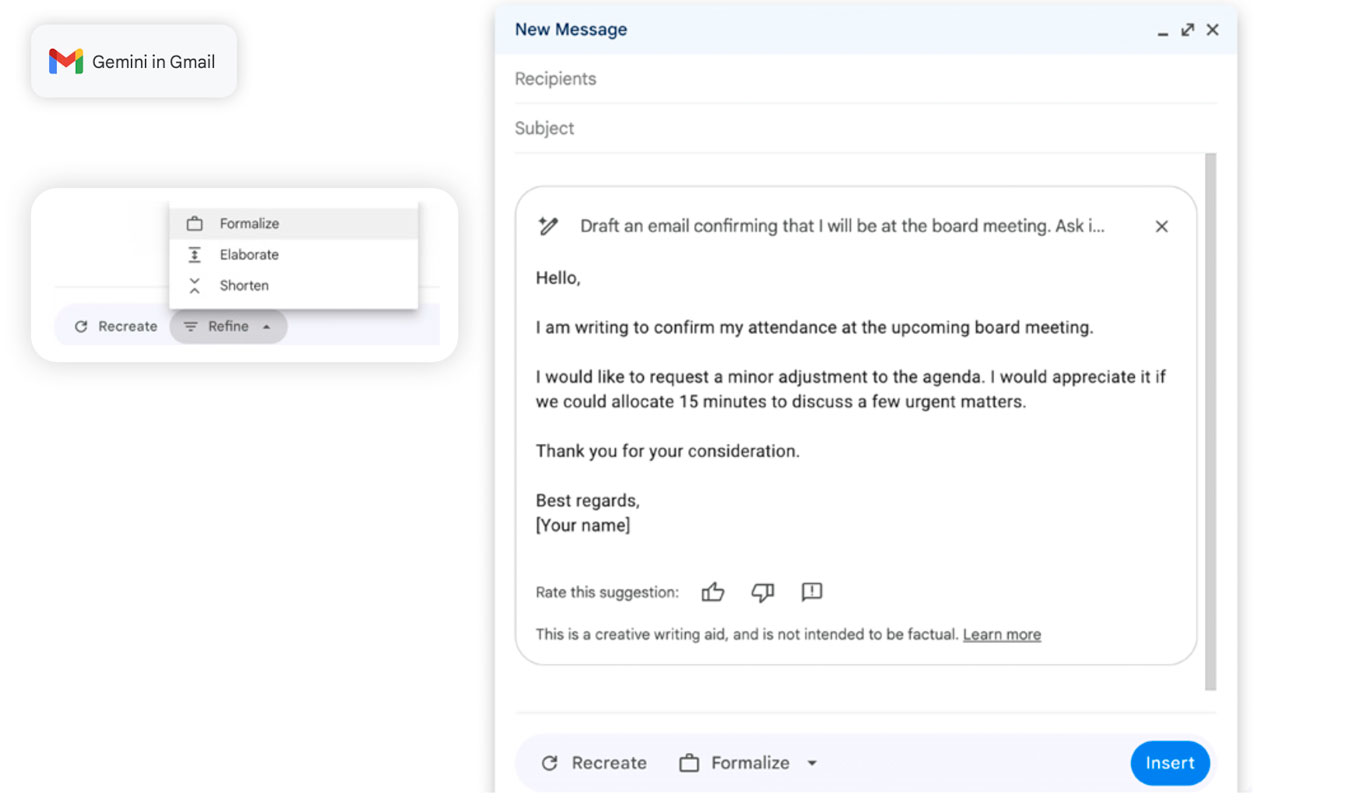1356x810 pixels.
Task: Close the New Message window
Action: point(1212,30)
